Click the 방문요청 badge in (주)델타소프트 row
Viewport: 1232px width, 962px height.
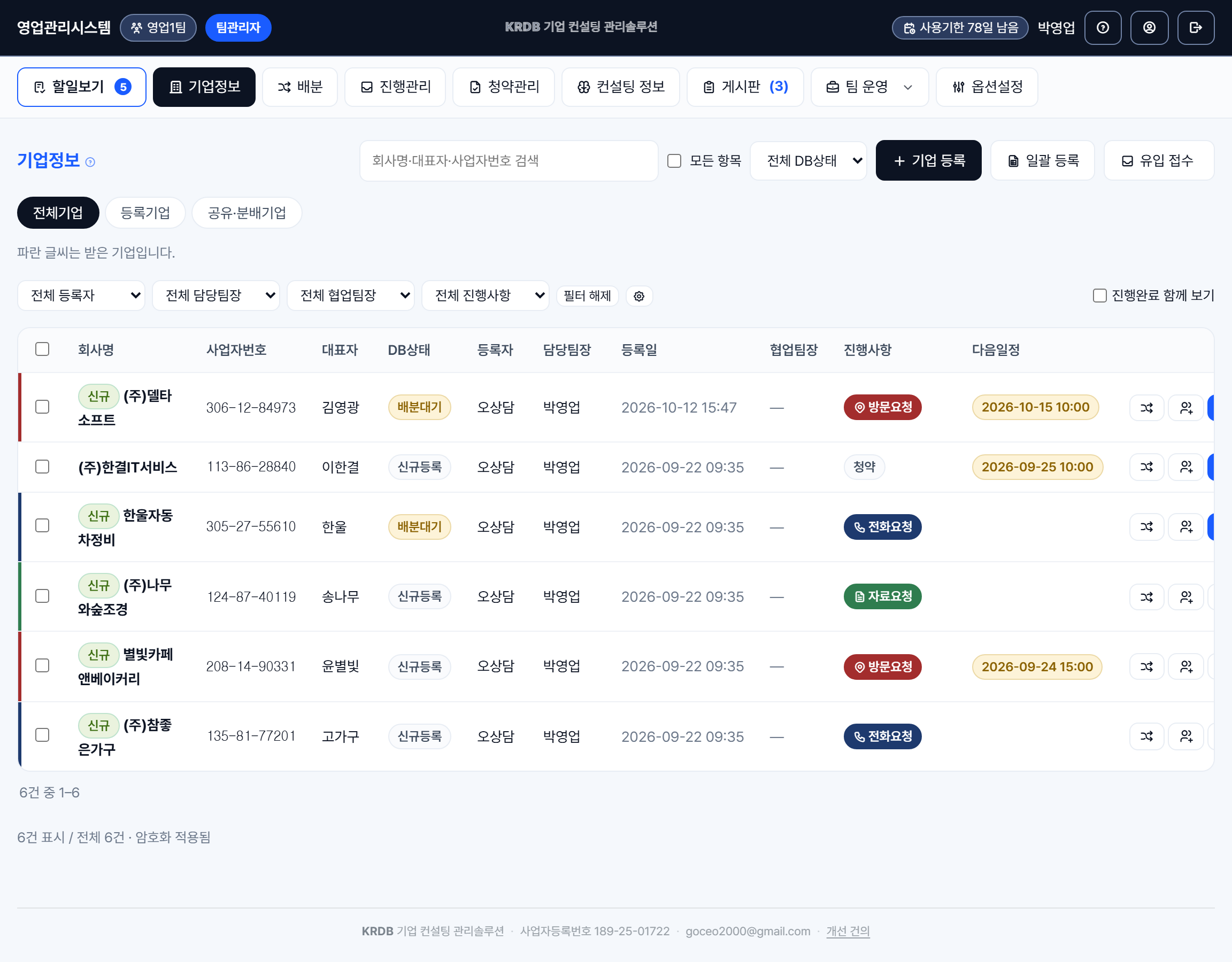pos(882,407)
